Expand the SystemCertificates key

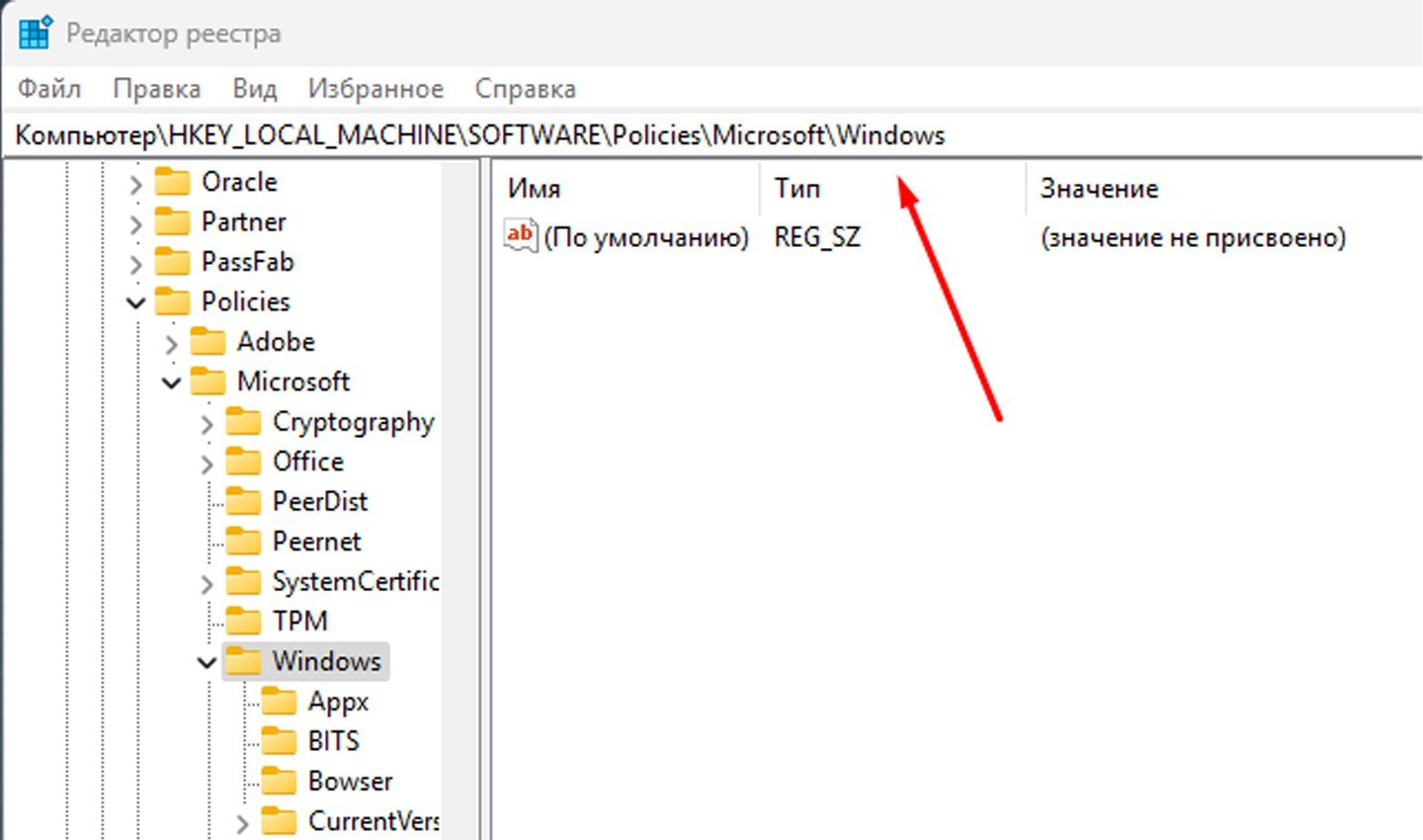[207, 583]
